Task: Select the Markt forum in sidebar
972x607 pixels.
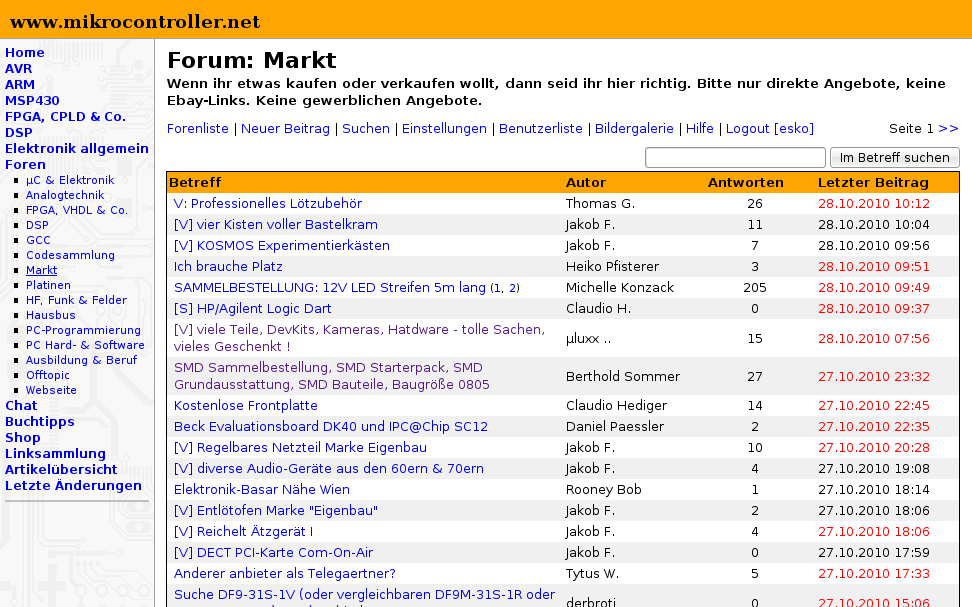Action: 42,270
